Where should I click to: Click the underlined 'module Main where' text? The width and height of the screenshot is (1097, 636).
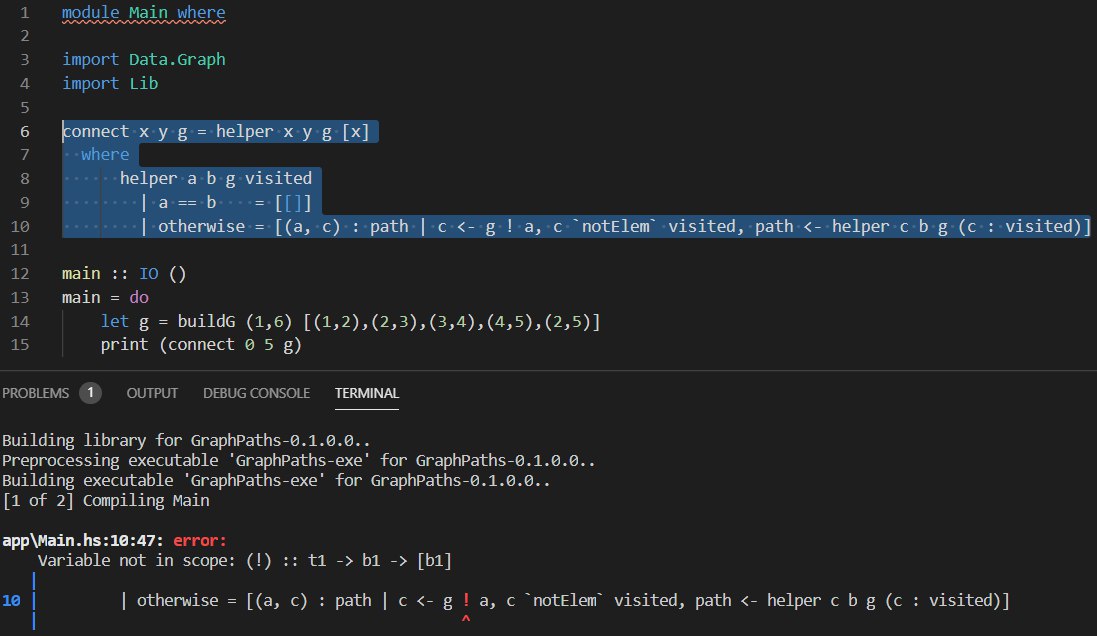coord(144,14)
